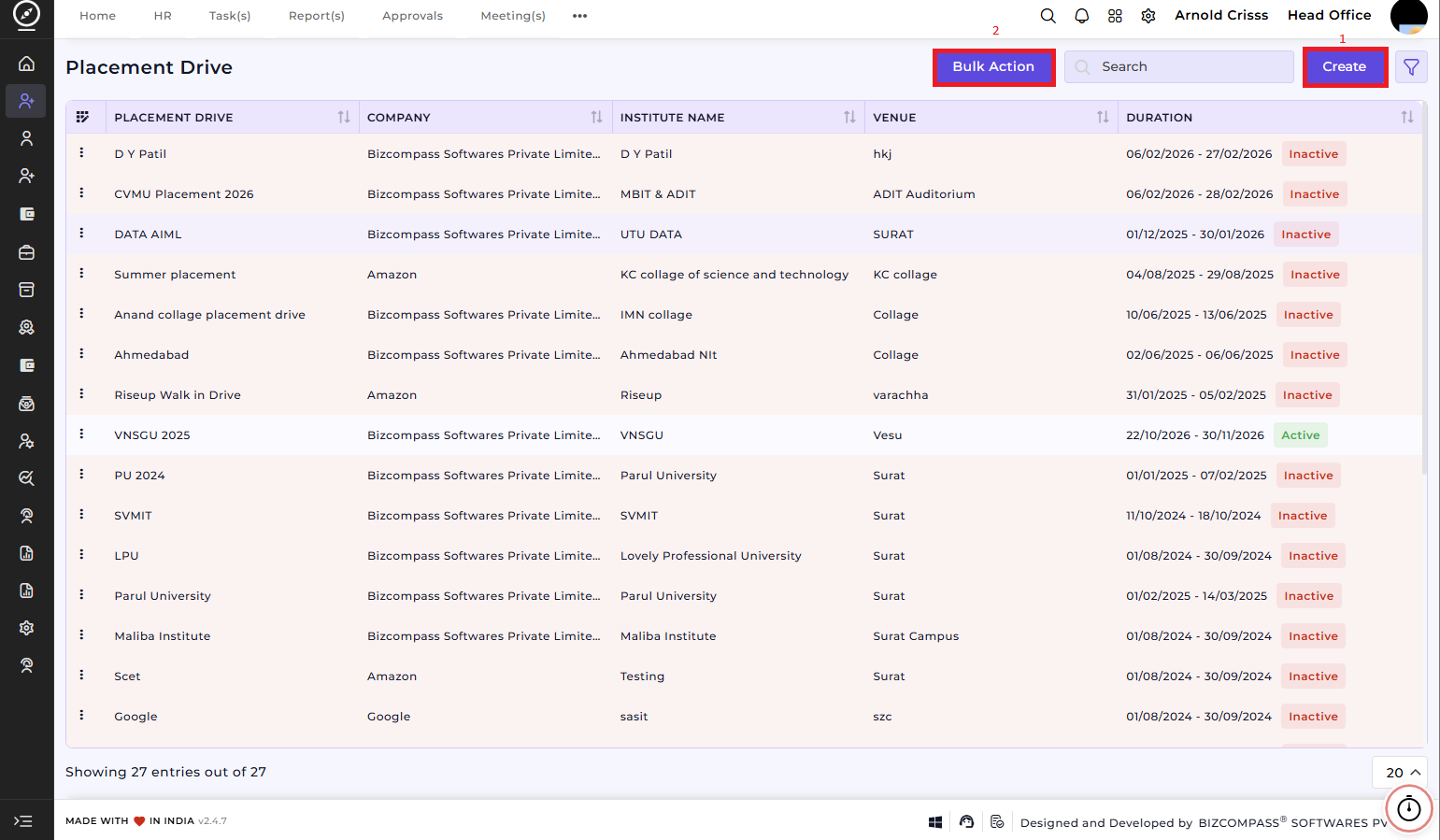
Task: Click the Create button
Action: coord(1345,67)
